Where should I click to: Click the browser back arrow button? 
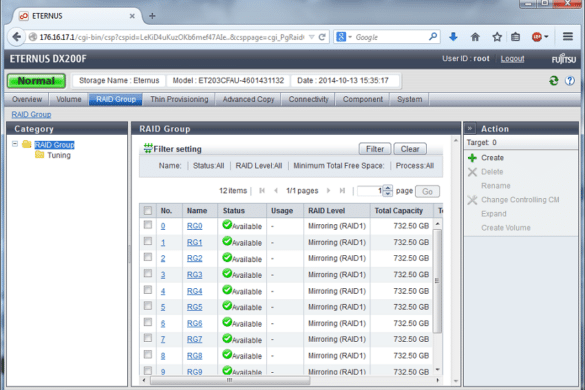[16, 37]
